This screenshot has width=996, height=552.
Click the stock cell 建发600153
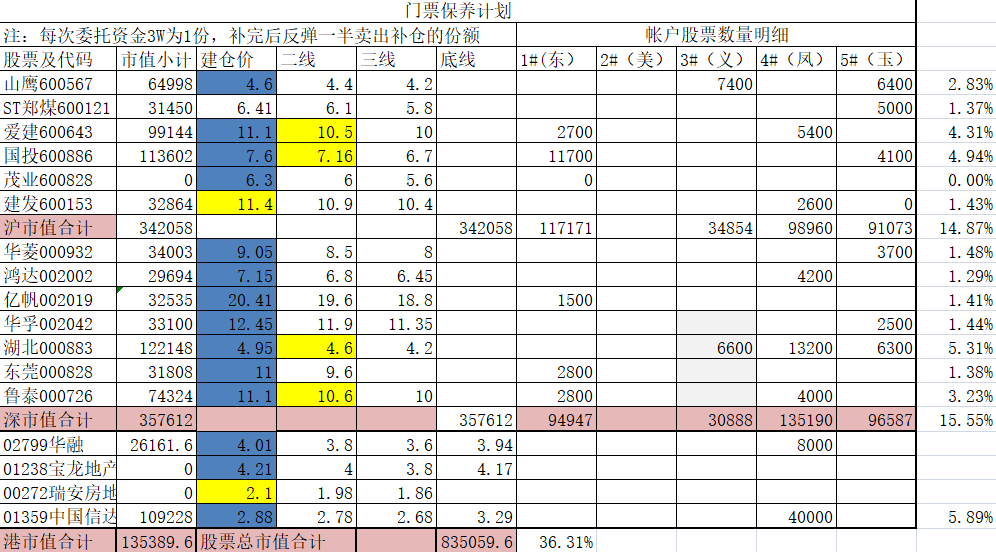pos(58,204)
